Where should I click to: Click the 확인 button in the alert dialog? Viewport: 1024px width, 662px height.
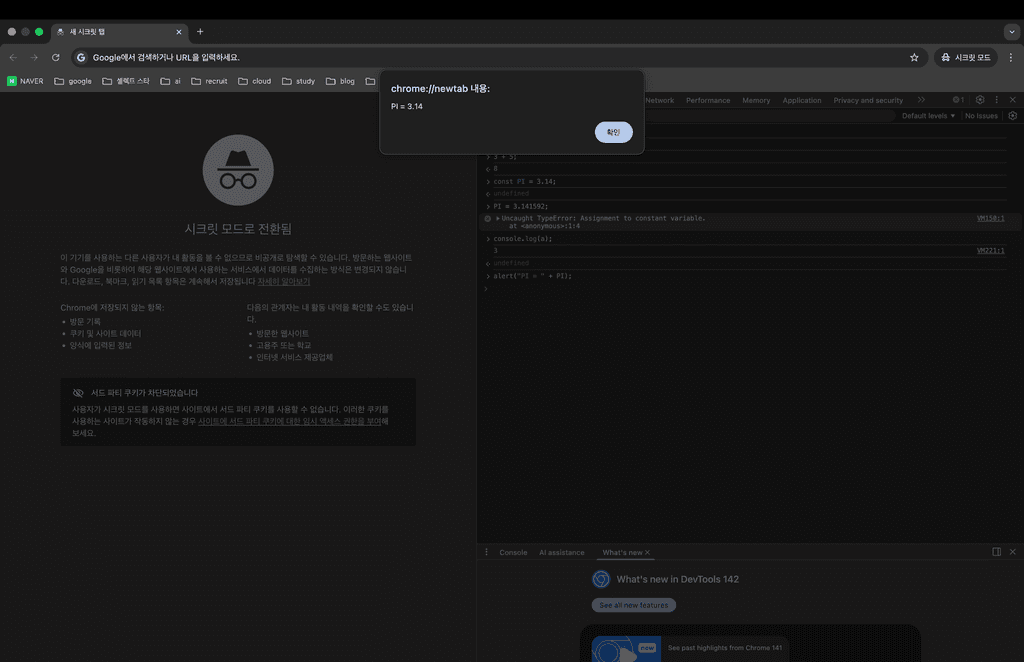[x=613, y=132]
